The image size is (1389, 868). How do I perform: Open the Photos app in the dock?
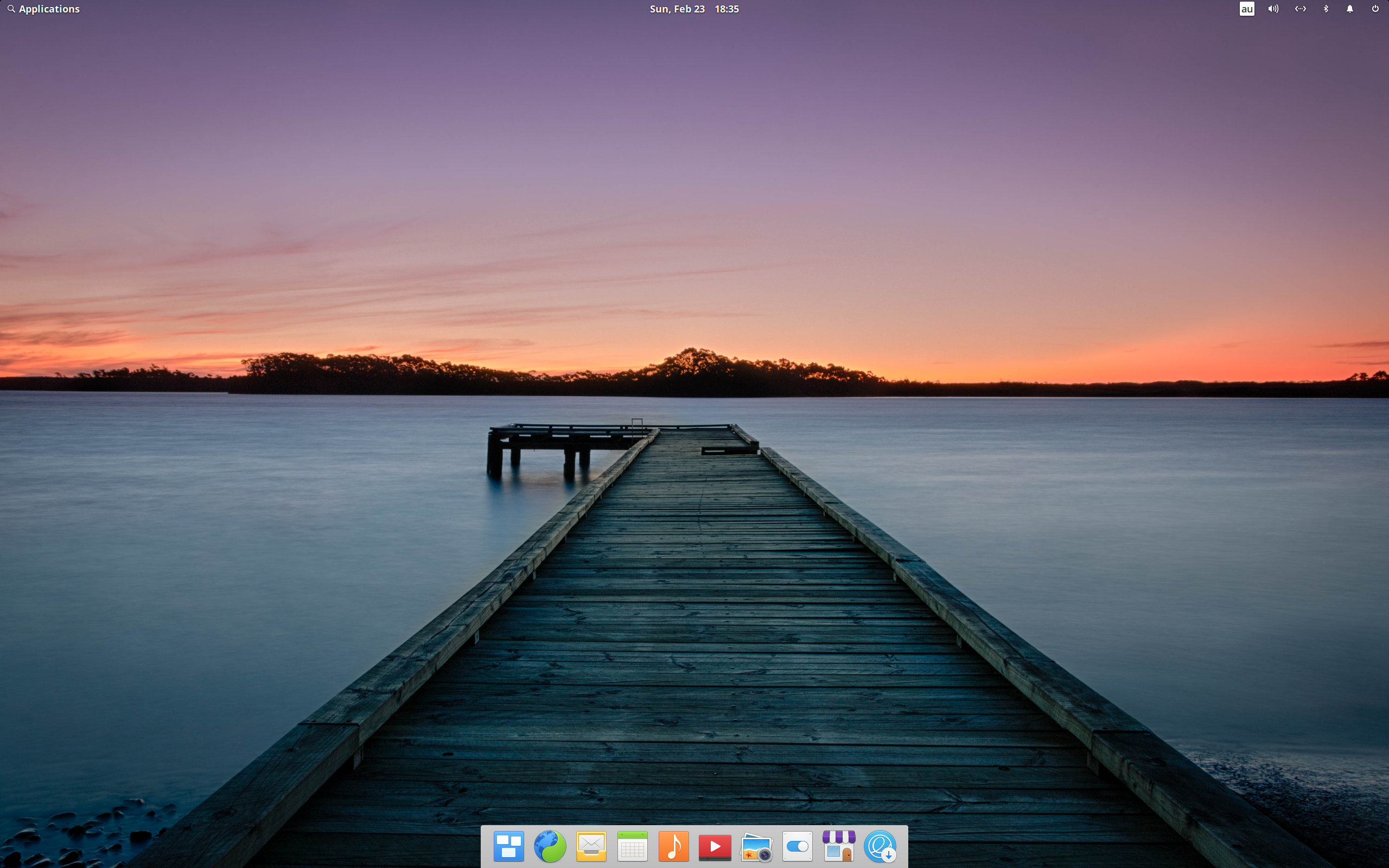click(756, 847)
